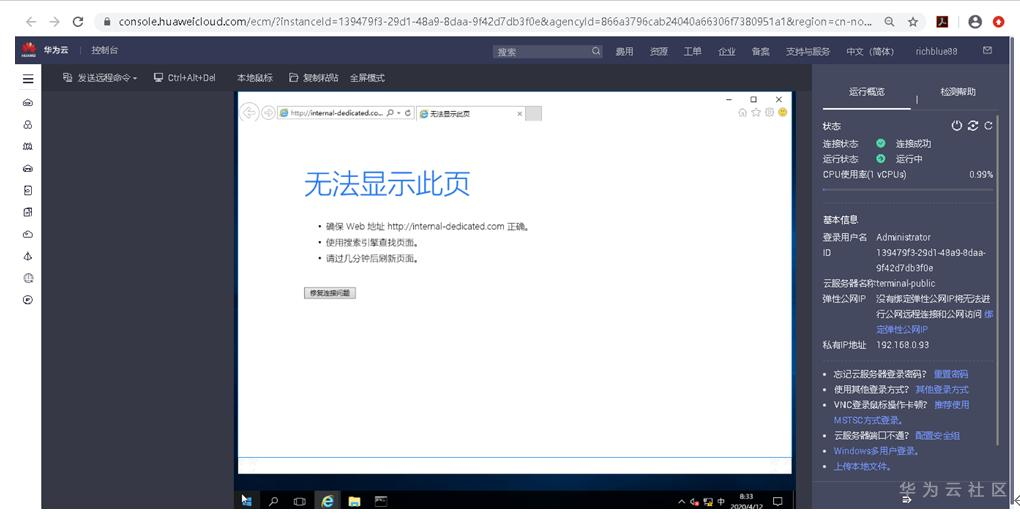The image size is (1020, 515).
Task: Click the Internet Explorer taskbar icon
Action: pyautogui.click(x=328, y=501)
